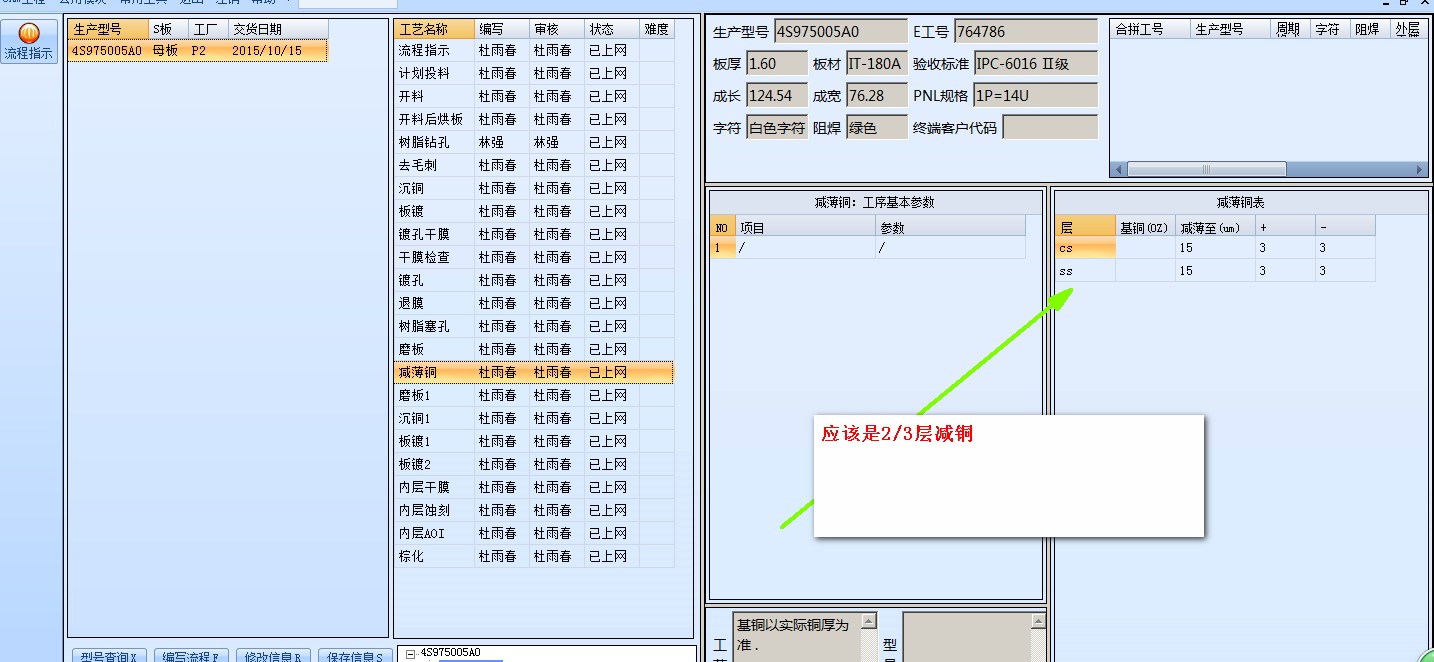Click the 基铜(OZ) column header
Image resolution: width=1434 pixels, height=662 pixels.
tap(1145, 227)
